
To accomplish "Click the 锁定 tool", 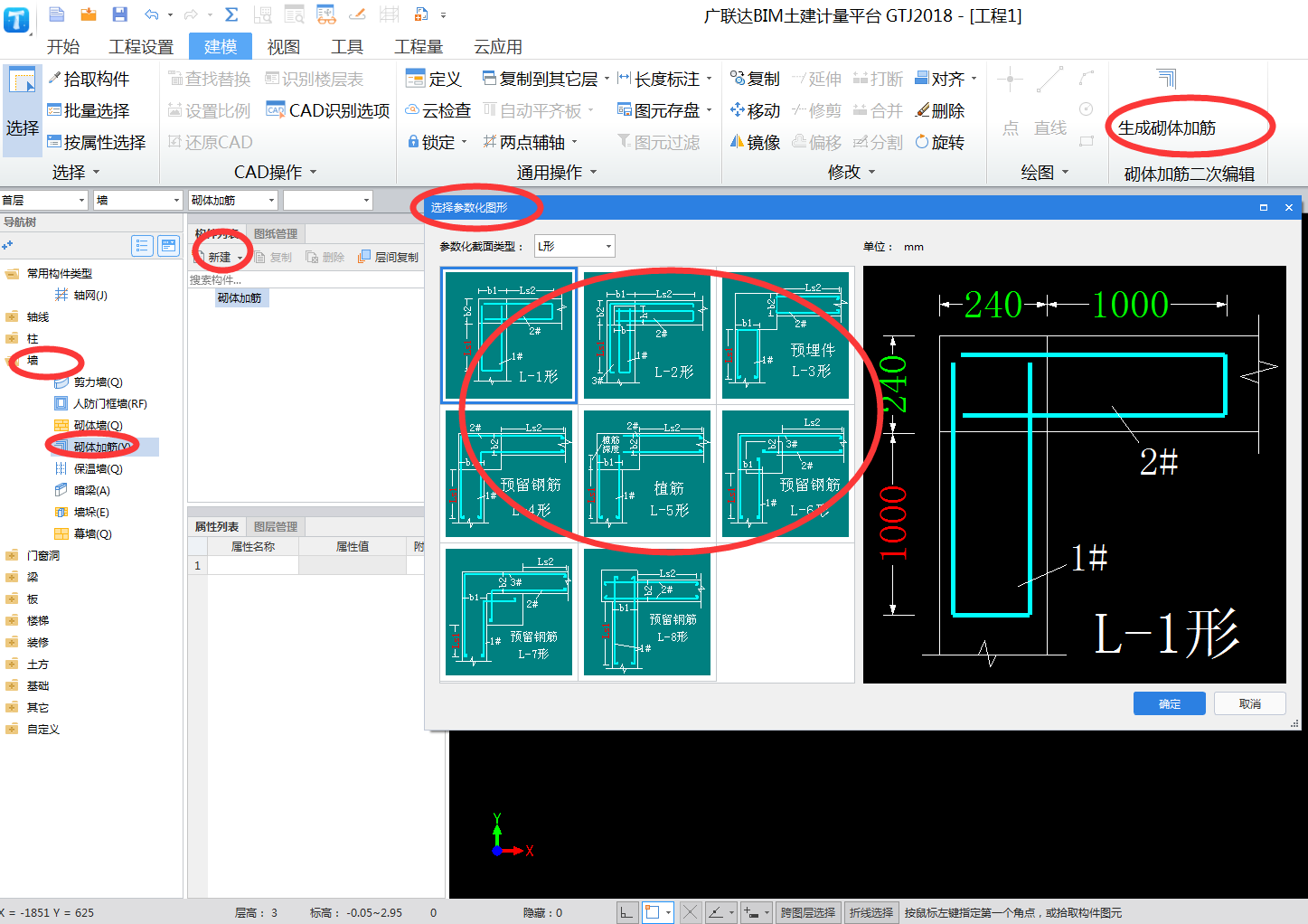I will click(438, 143).
